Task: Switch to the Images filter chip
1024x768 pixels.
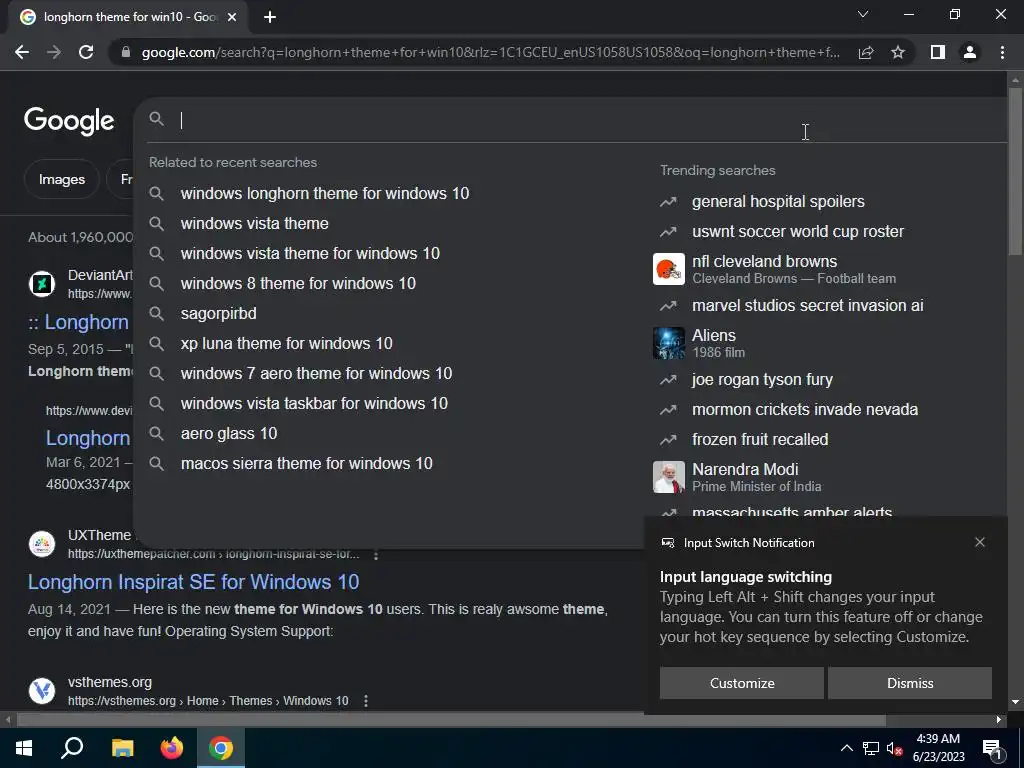Action: click(x=61, y=179)
